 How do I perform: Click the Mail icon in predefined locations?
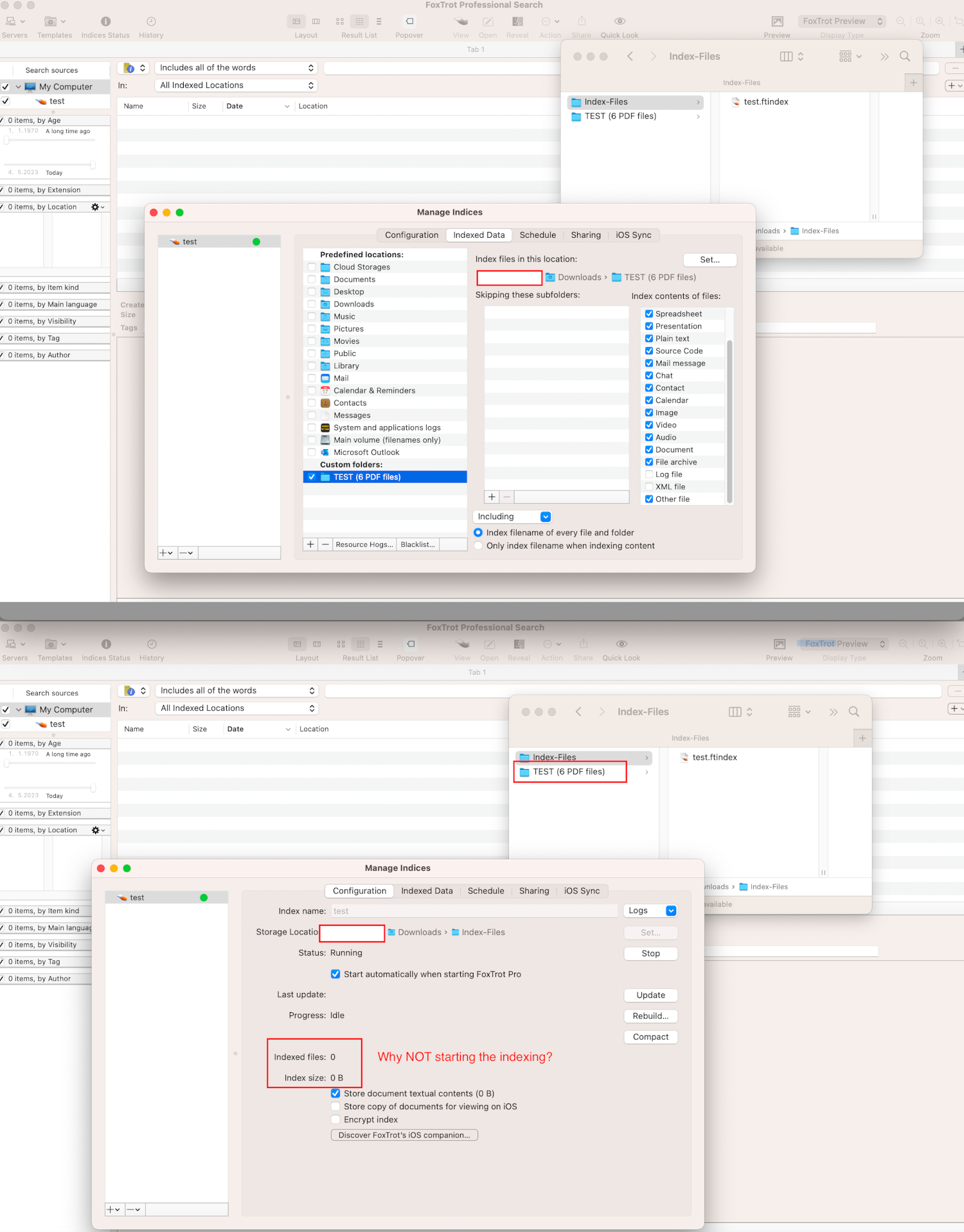pos(325,379)
